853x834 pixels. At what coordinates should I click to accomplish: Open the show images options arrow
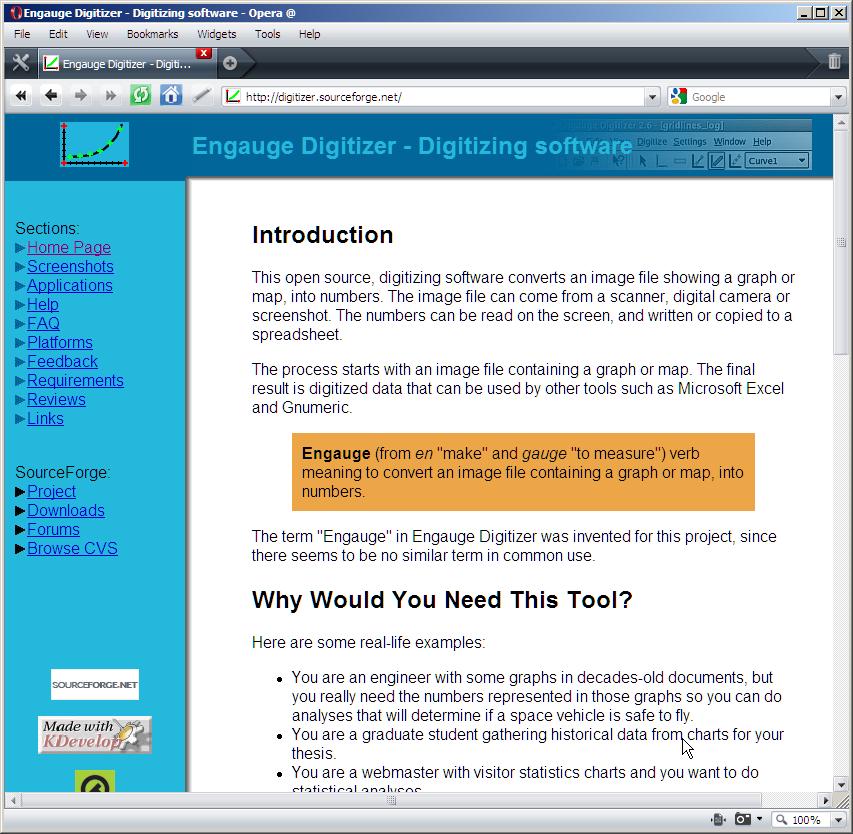point(759,819)
